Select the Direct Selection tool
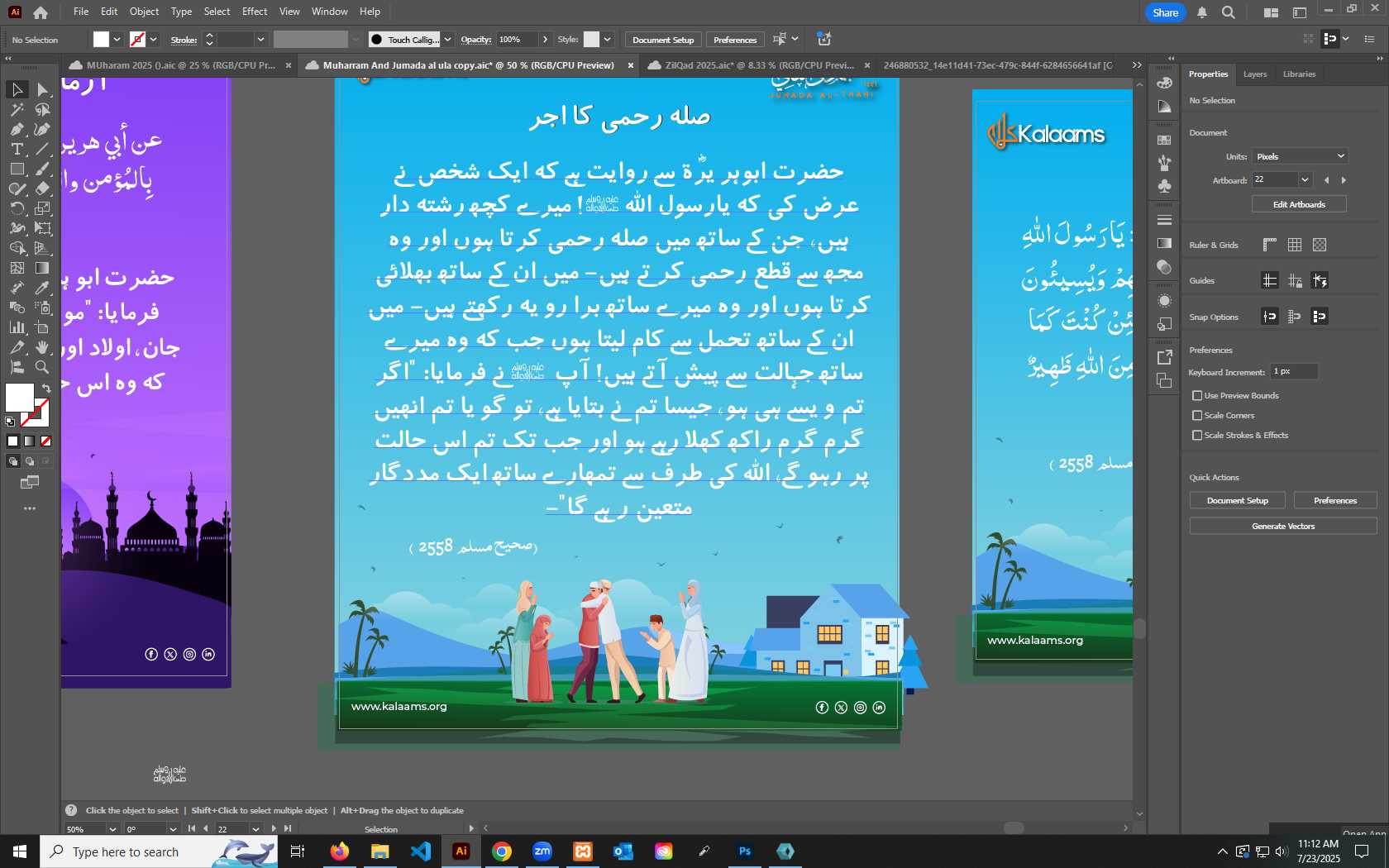 42,89
